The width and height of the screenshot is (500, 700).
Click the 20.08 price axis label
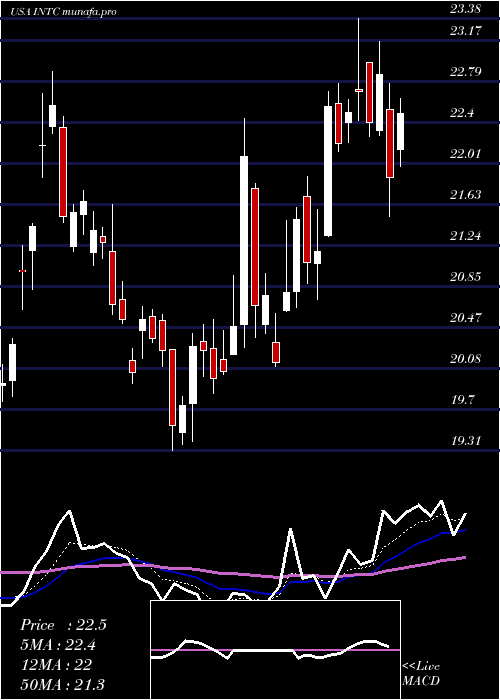click(x=465, y=359)
